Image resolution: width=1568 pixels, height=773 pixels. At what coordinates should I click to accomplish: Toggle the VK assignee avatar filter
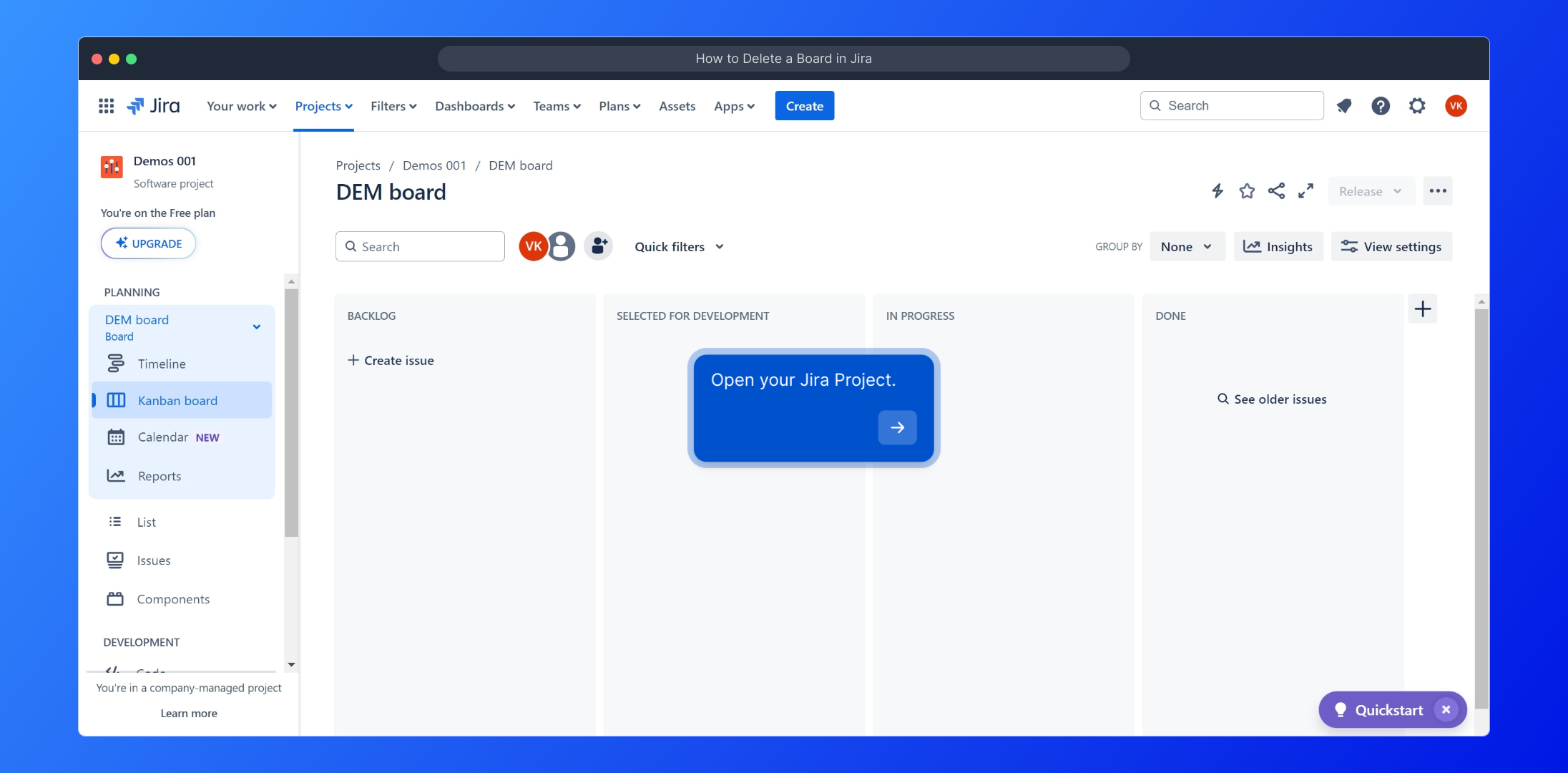click(533, 246)
